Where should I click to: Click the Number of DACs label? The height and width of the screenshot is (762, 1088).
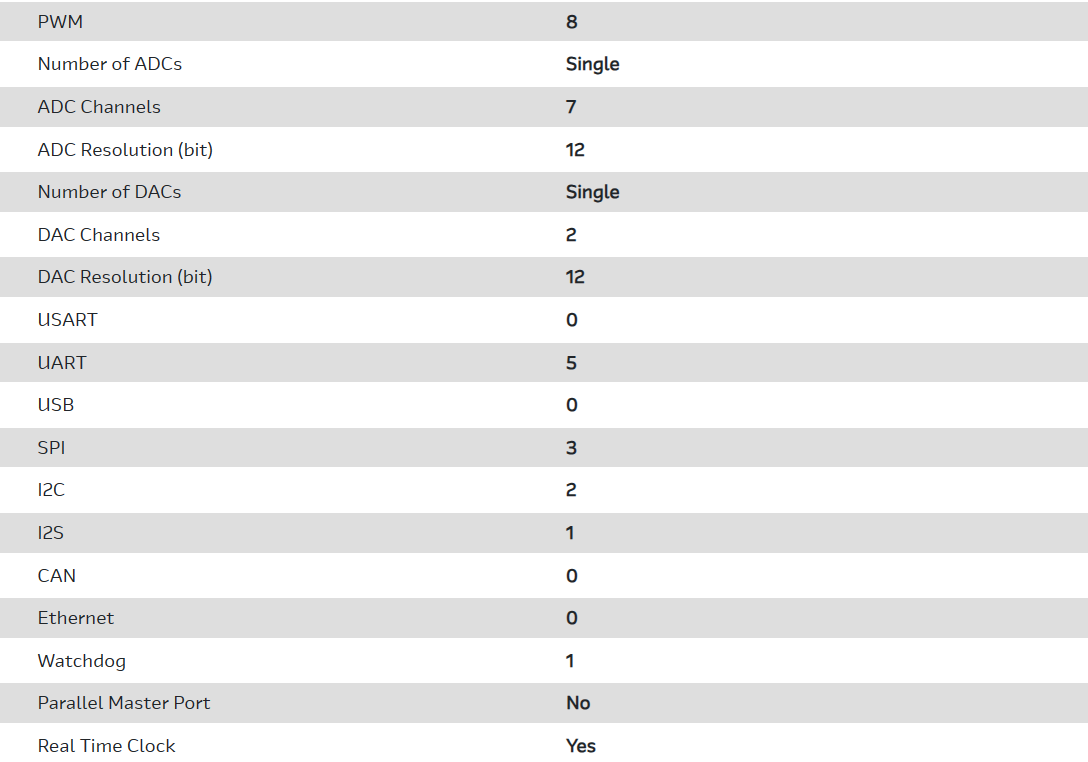click(110, 192)
